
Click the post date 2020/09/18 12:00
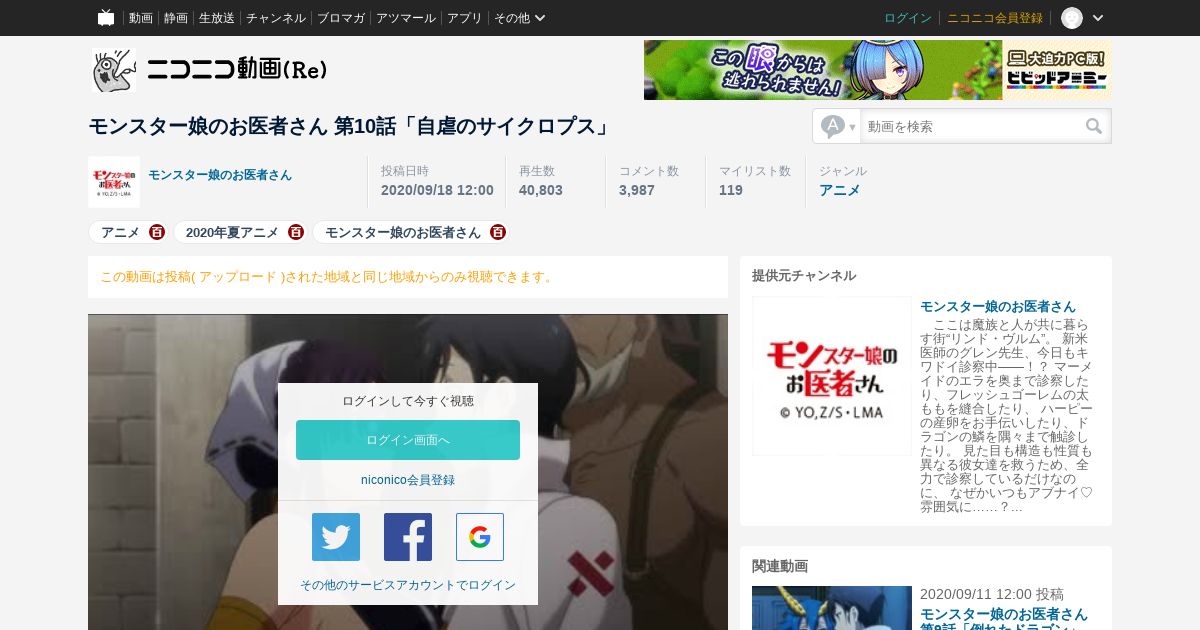coord(437,190)
